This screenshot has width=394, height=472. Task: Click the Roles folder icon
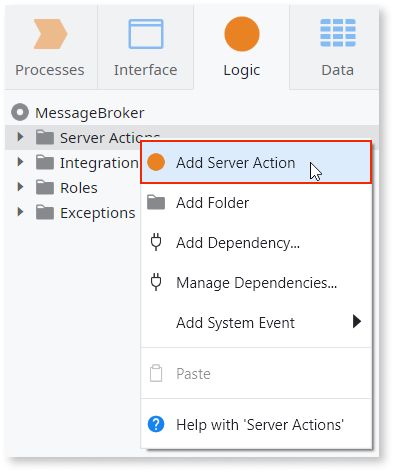(45, 187)
